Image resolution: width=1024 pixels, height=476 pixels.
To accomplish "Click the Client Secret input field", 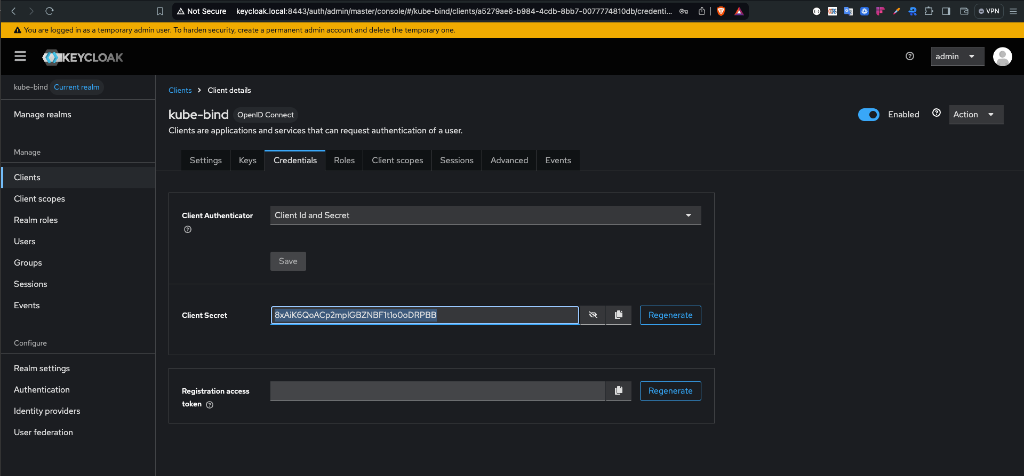I will [x=425, y=315].
